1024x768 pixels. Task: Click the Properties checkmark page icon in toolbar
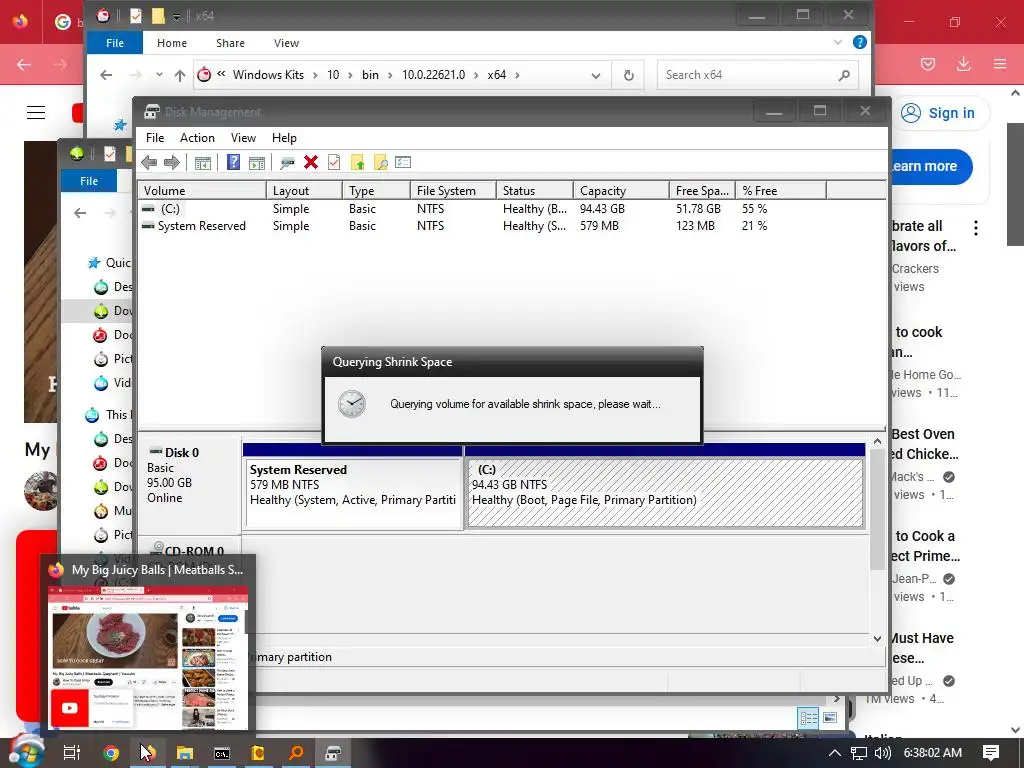click(x=334, y=162)
